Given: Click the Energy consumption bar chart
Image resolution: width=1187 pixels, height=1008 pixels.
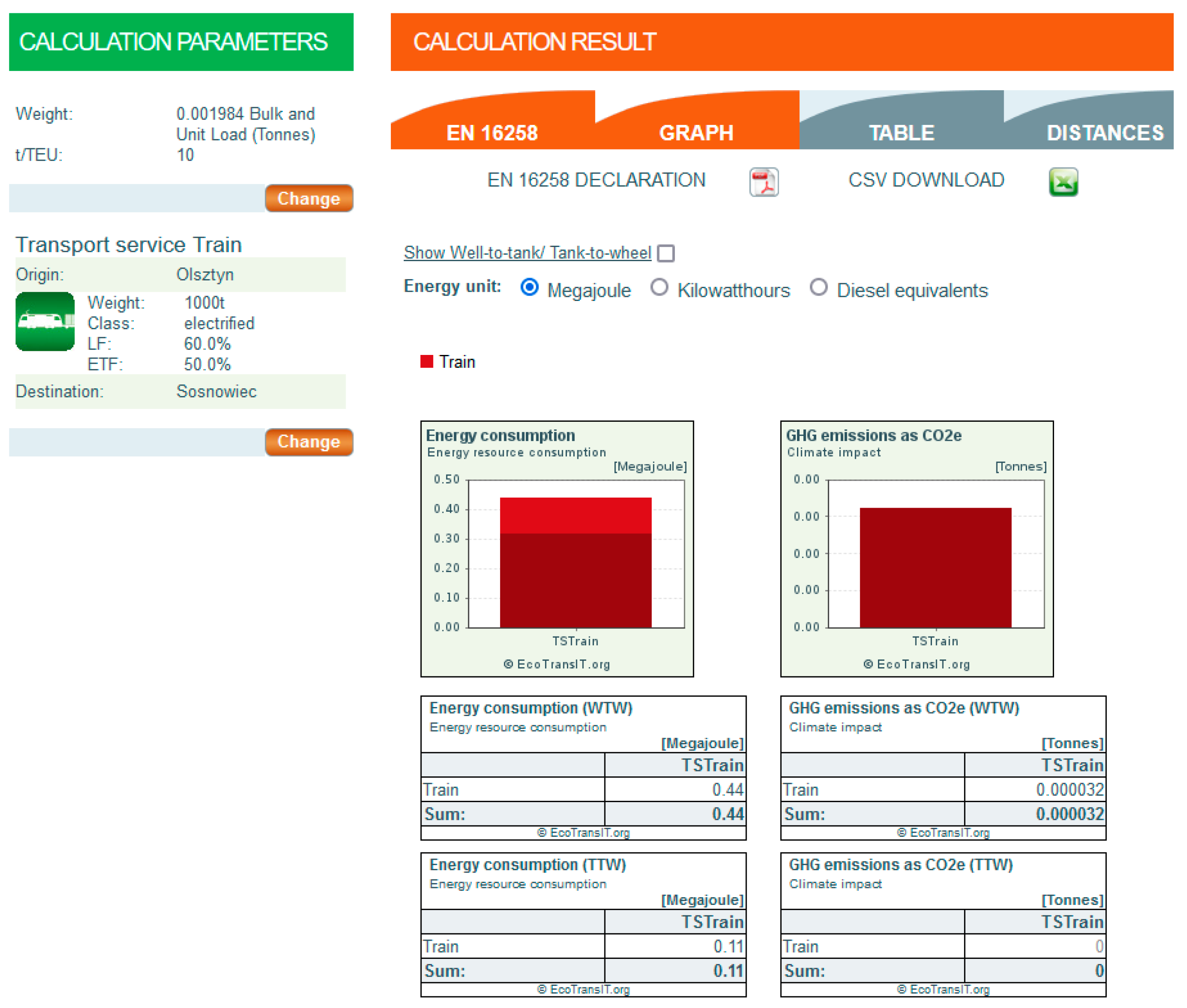Looking at the screenshot, I should [557, 549].
